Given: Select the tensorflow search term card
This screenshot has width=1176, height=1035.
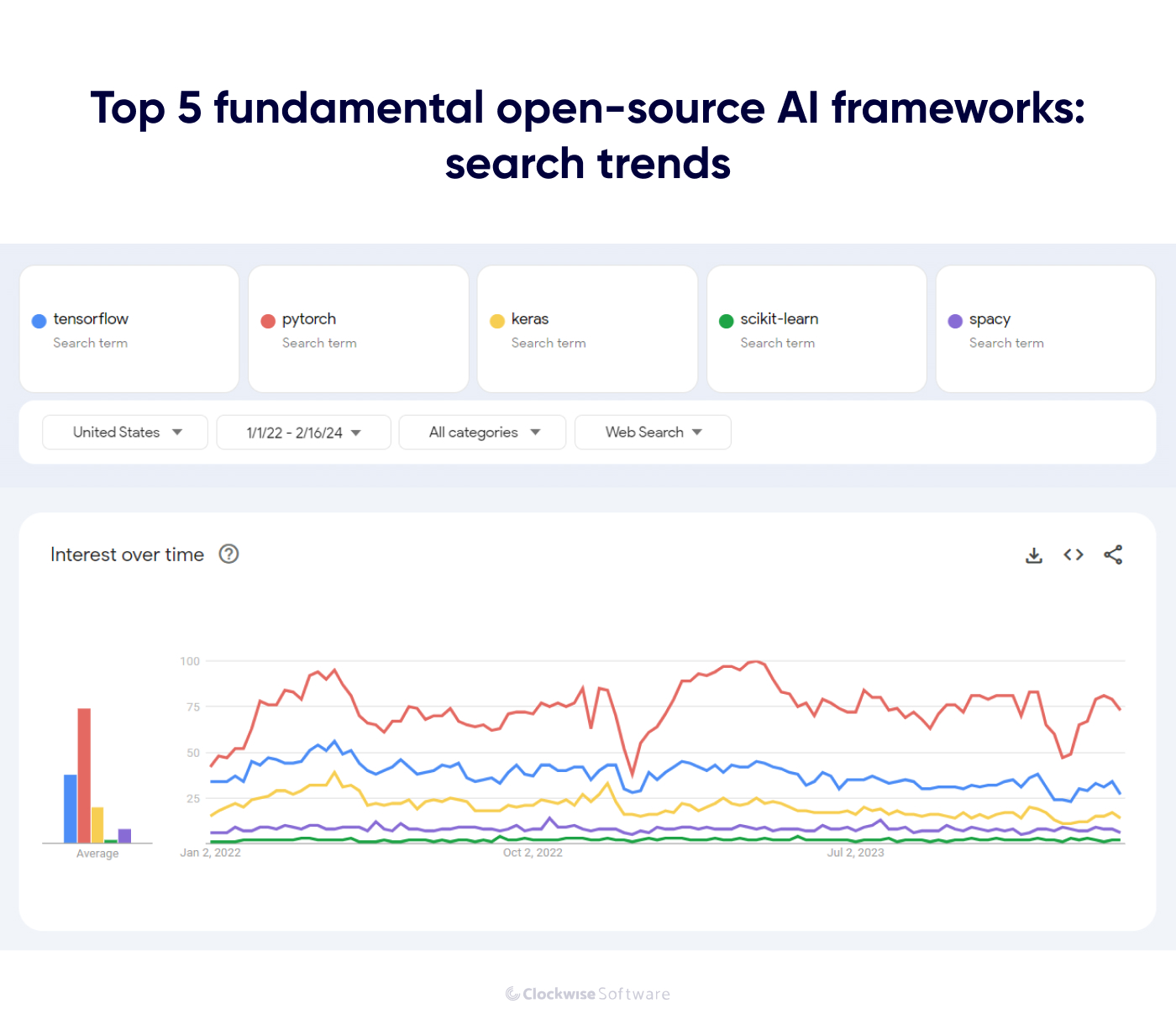Looking at the screenshot, I should tap(129, 328).
